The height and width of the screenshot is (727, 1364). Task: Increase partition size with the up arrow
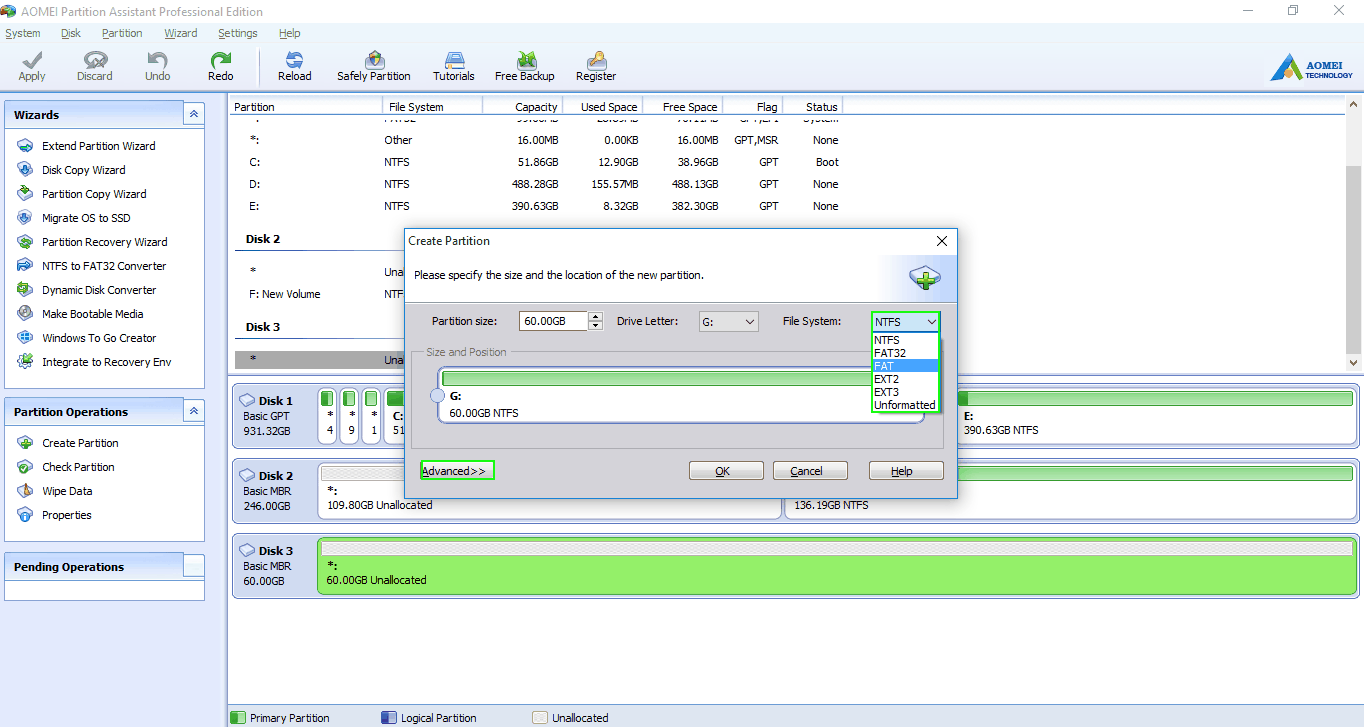[x=596, y=317]
